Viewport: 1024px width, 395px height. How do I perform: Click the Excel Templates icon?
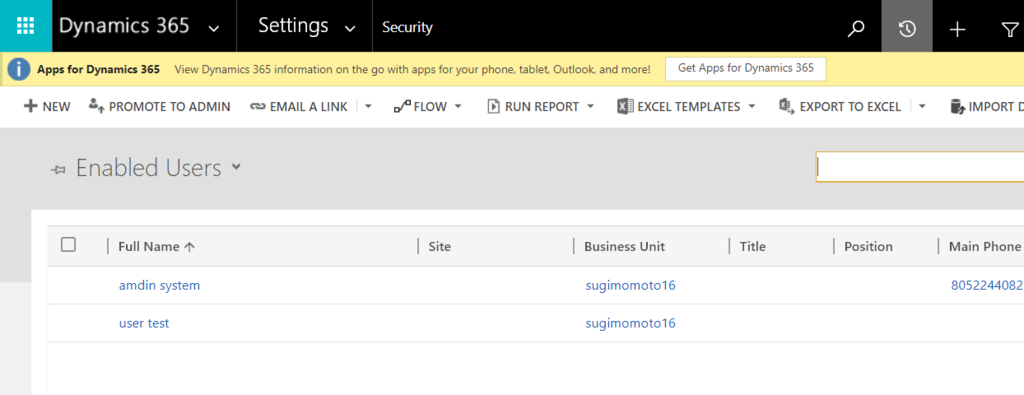[x=625, y=106]
